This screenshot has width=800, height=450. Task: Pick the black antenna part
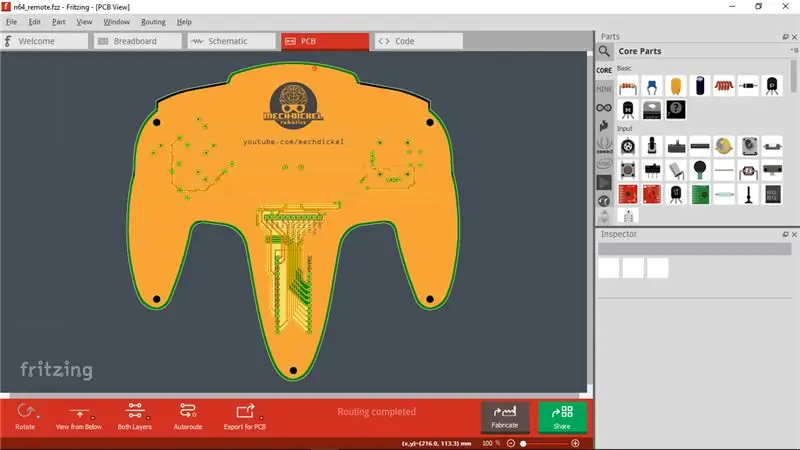[x=748, y=194]
